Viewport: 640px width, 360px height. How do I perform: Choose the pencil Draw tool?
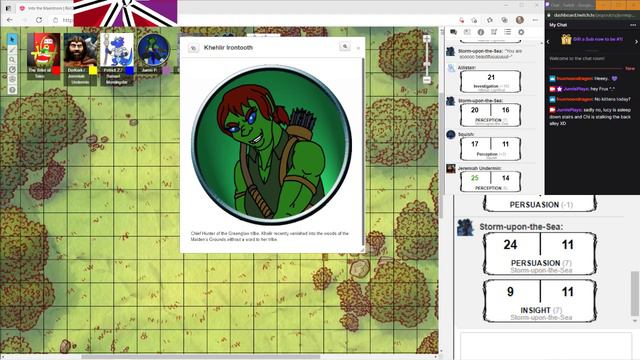(x=12, y=50)
